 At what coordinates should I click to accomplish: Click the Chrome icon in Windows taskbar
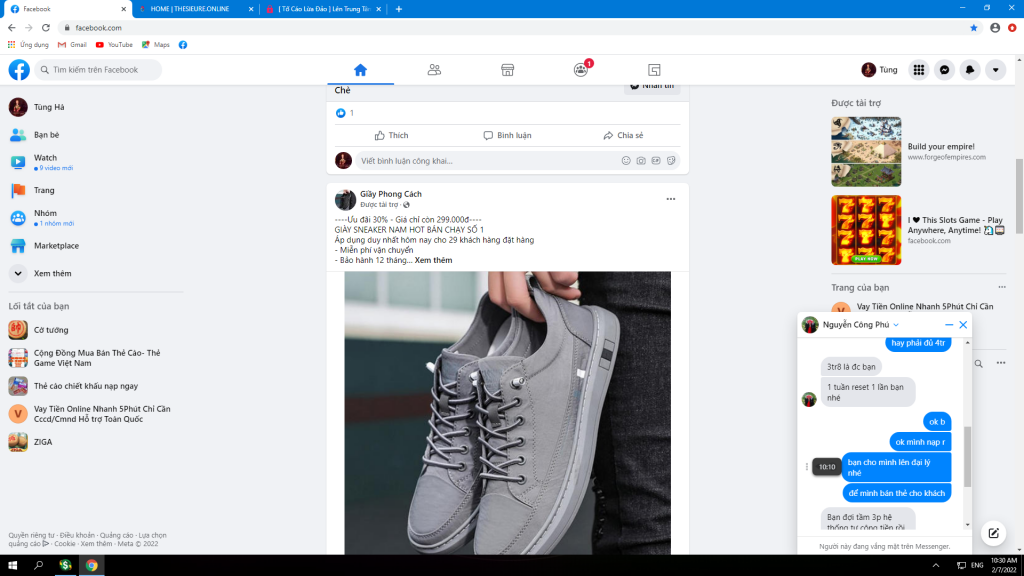coord(91,565)
